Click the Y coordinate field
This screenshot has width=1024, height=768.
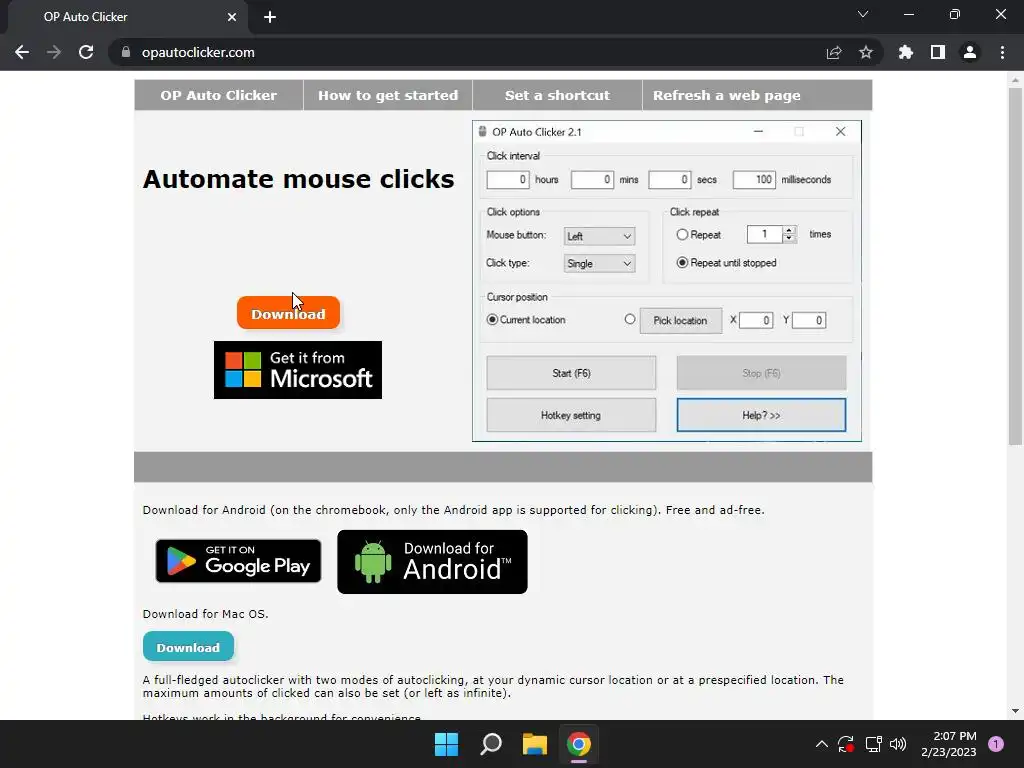[x=809, y=321]
